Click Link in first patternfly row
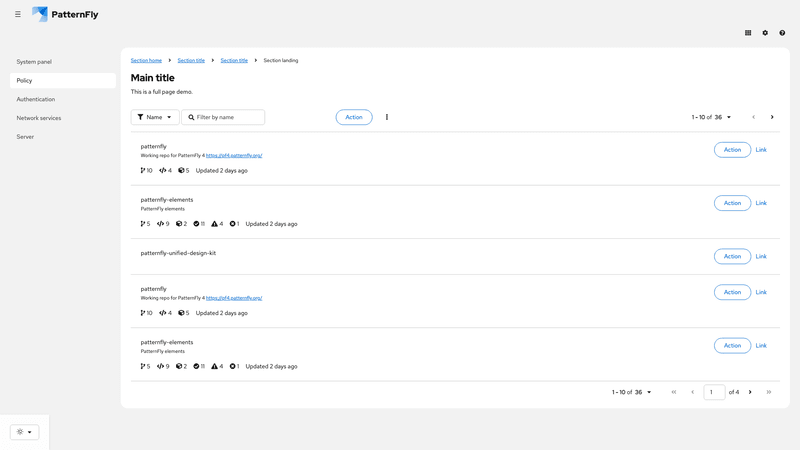Screen dimensions: 800x450 coord(761,150)
